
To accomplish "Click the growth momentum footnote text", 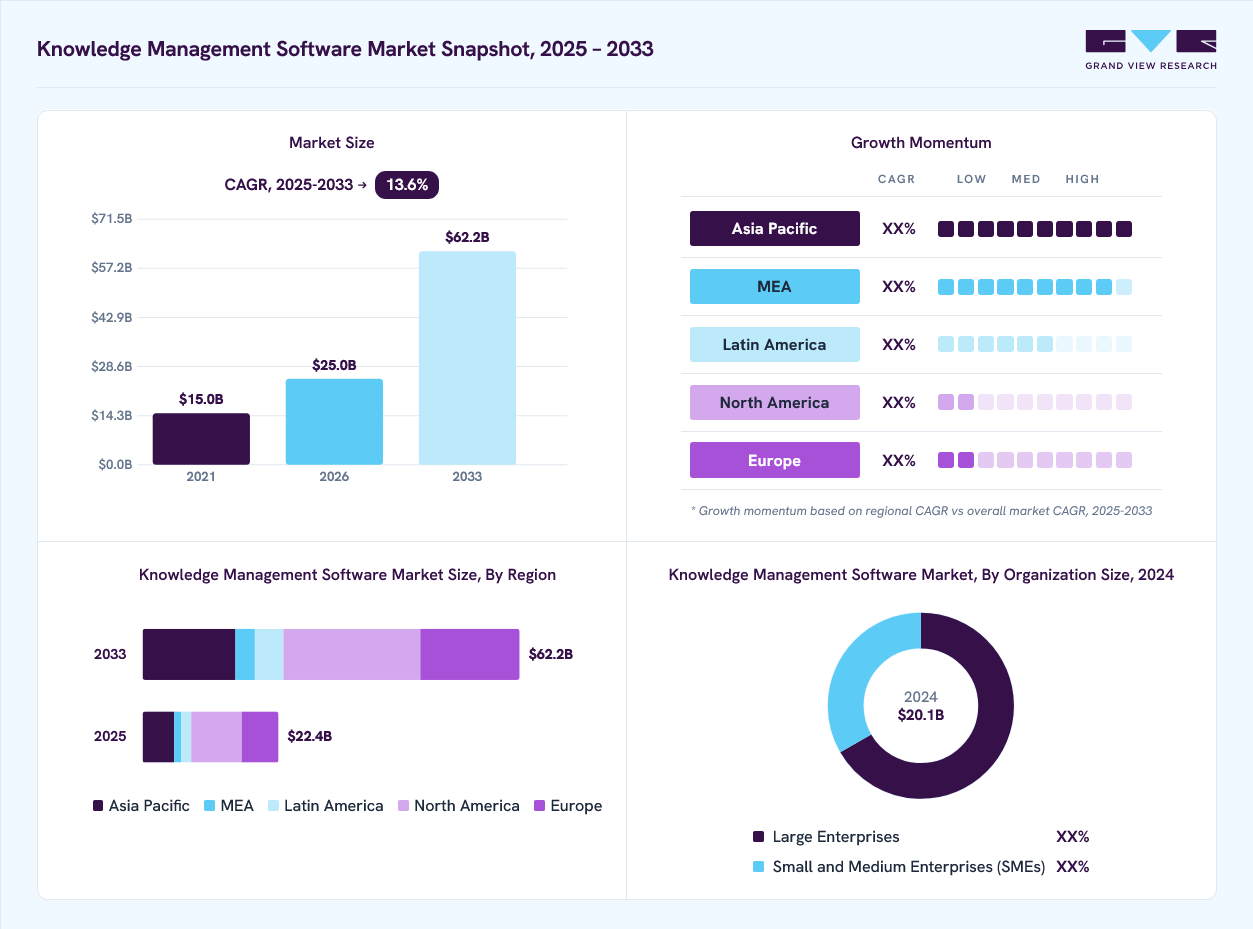I will pyautogui.click(x=921, y=511).
